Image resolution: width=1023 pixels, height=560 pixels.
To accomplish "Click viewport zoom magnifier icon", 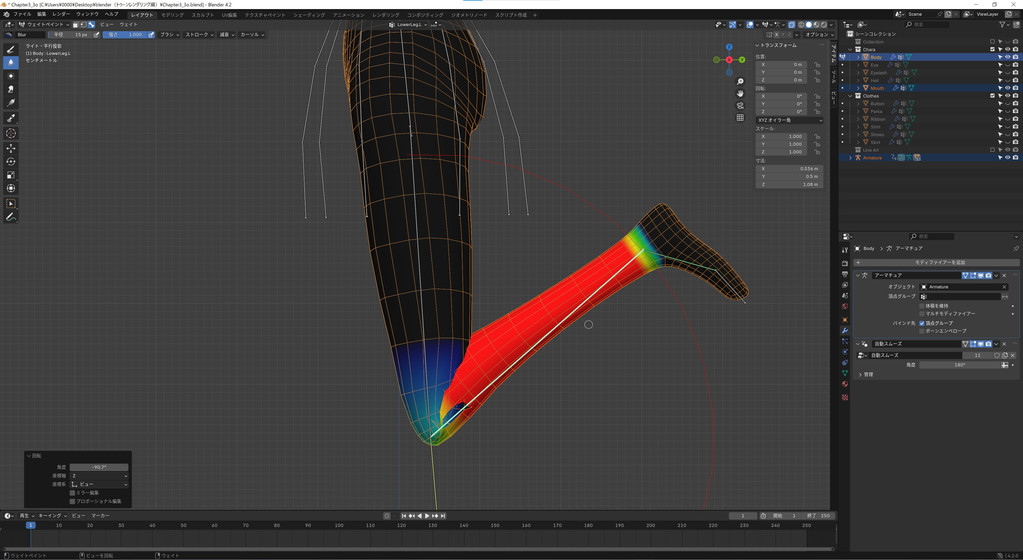I will (x=740, y=82).
